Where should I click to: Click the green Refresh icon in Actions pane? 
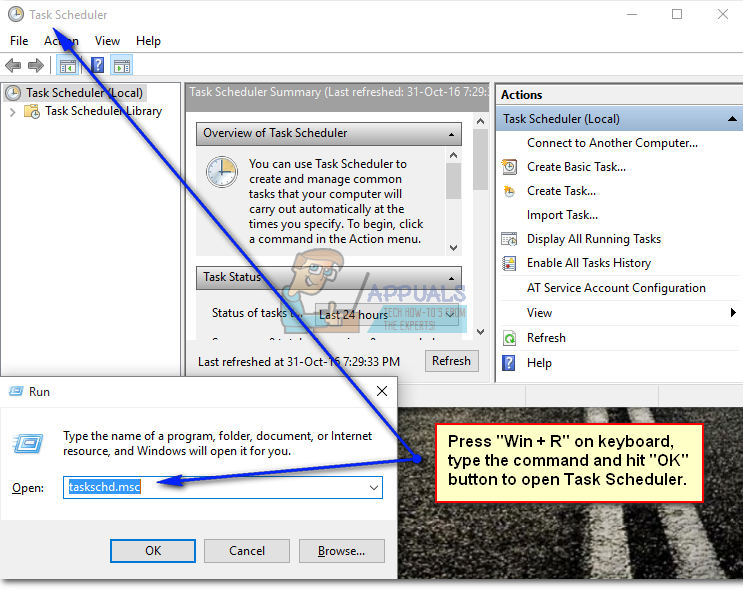coord(509,338)
